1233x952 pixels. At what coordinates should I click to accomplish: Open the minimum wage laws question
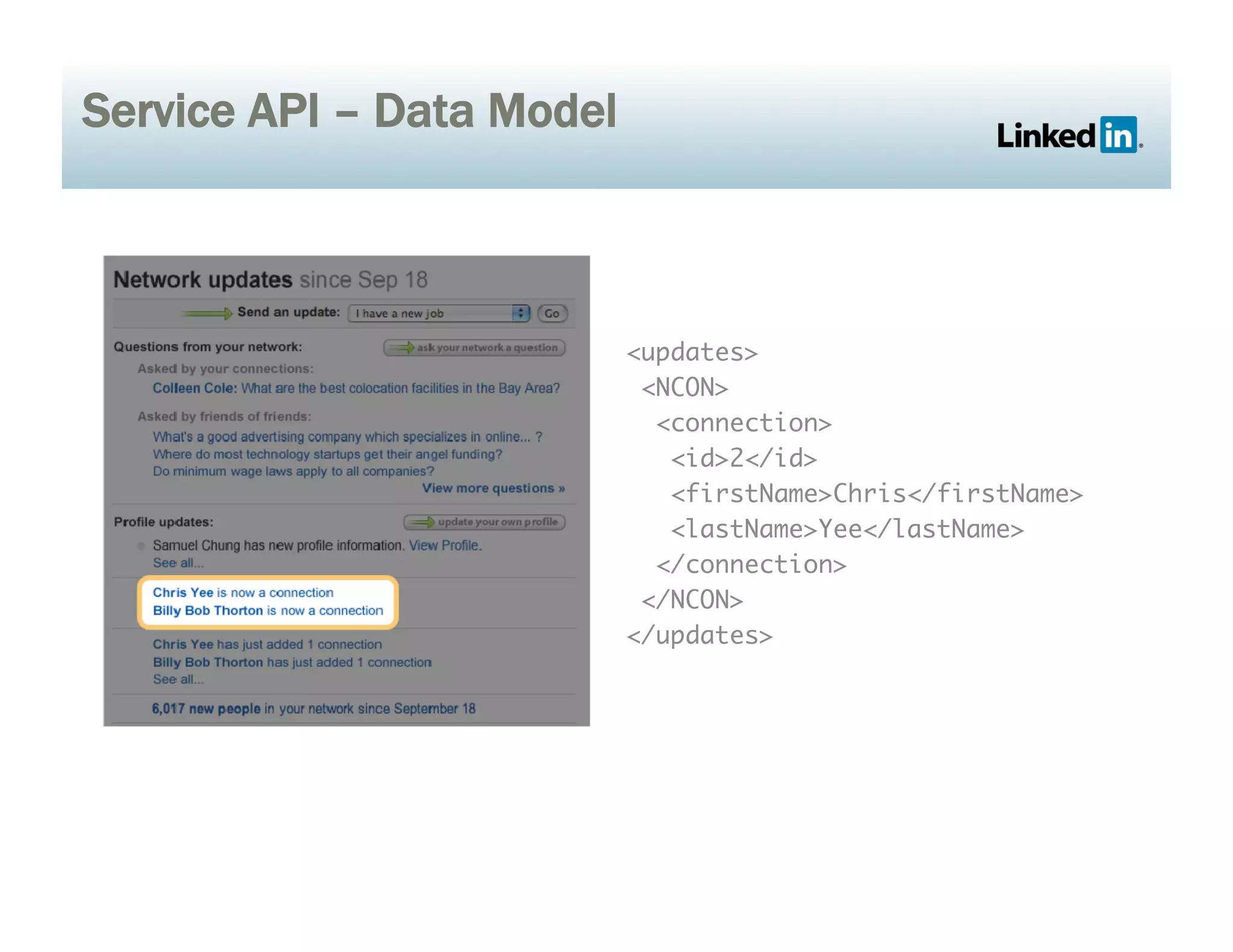click(293, 471)
